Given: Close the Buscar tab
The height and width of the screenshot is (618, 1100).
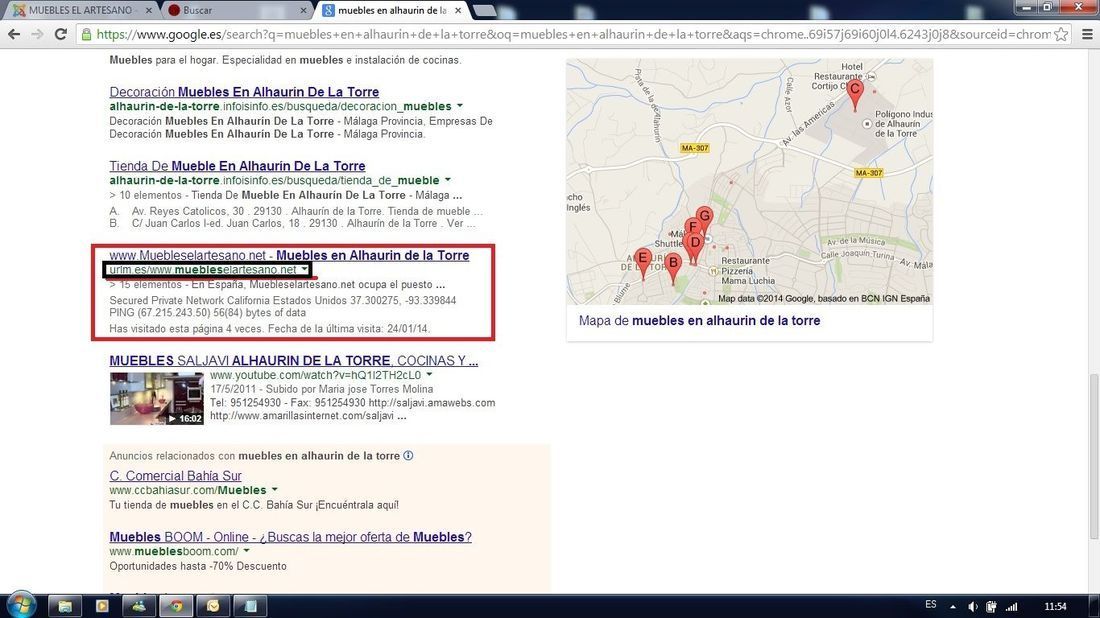Looking at the screenshot, I should [303, 11].
